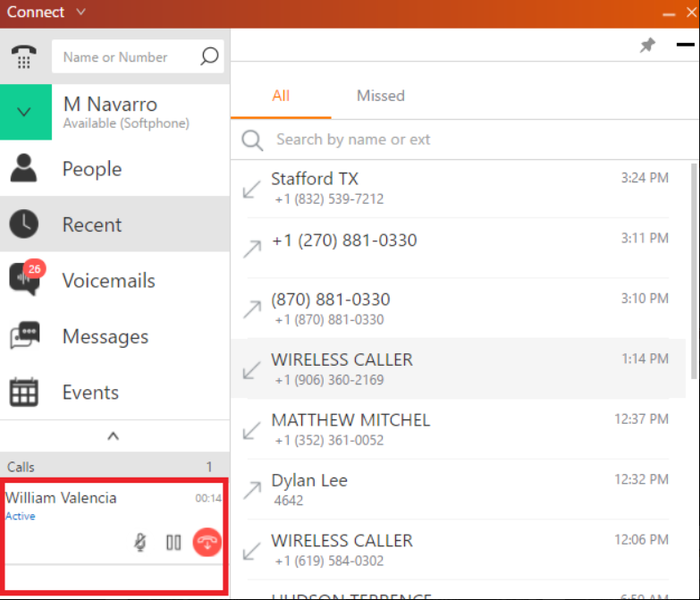Select the Recent section in sidebar
The width and height of the screenshot is (700, 600).
115,224
